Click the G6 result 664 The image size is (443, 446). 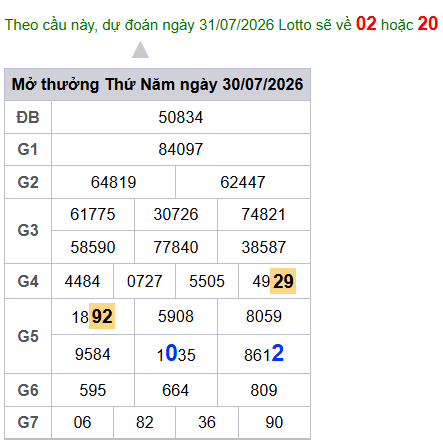tap(176, 390)
